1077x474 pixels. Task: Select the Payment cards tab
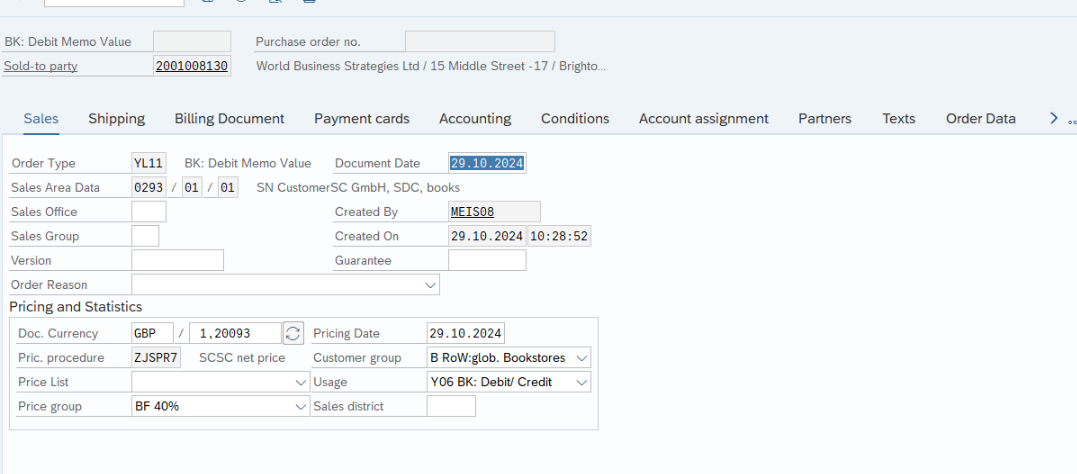362,118
